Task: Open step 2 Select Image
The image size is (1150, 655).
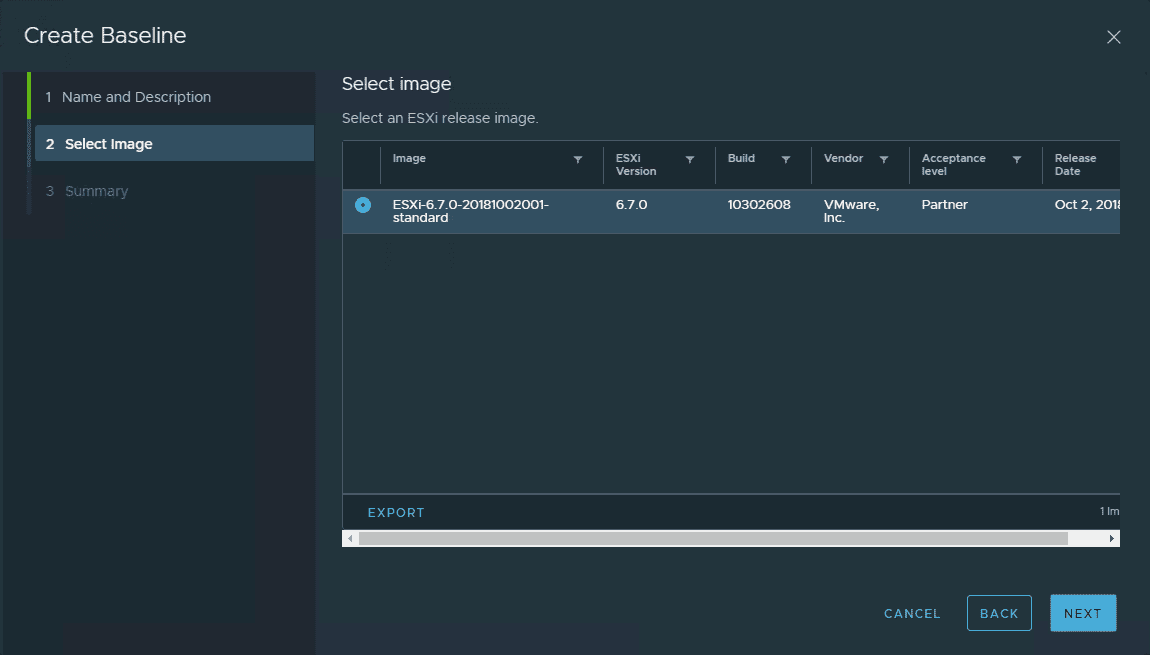Action: [x=109, y=144]
